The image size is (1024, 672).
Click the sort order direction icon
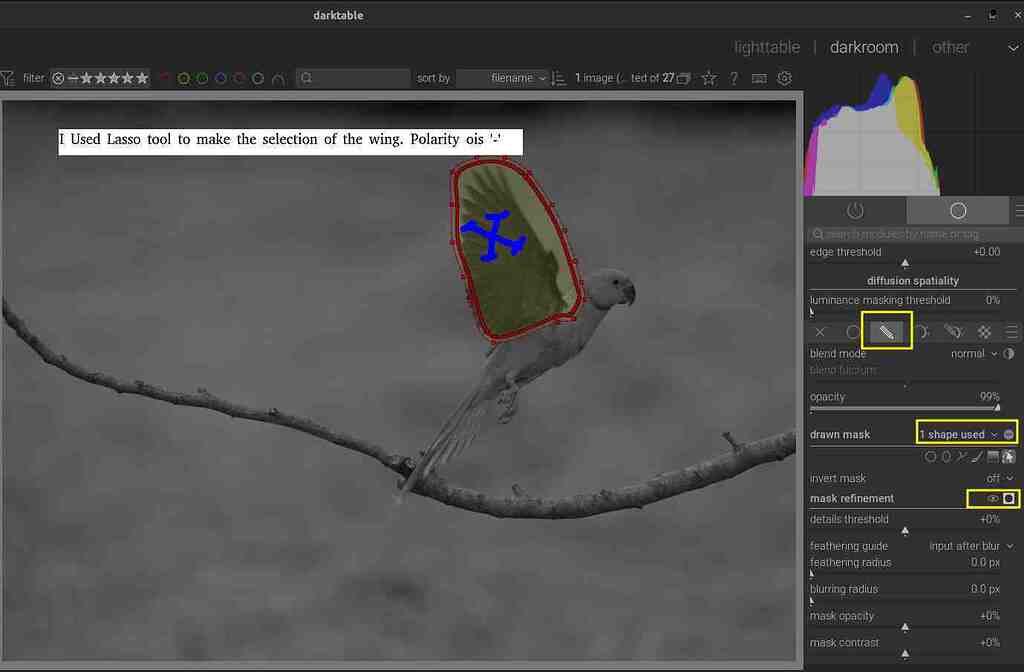(x=559, y=78)
